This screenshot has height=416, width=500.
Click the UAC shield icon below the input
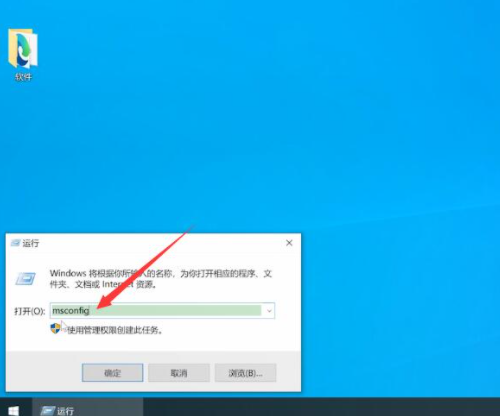[55, 328]
